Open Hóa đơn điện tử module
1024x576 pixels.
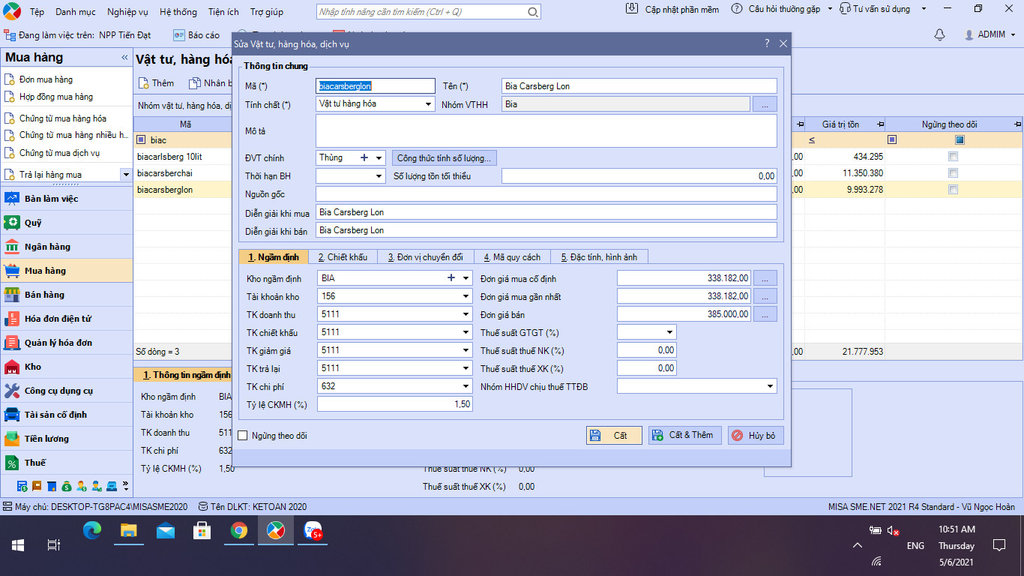pyautogui.click(x=66, y=319)
